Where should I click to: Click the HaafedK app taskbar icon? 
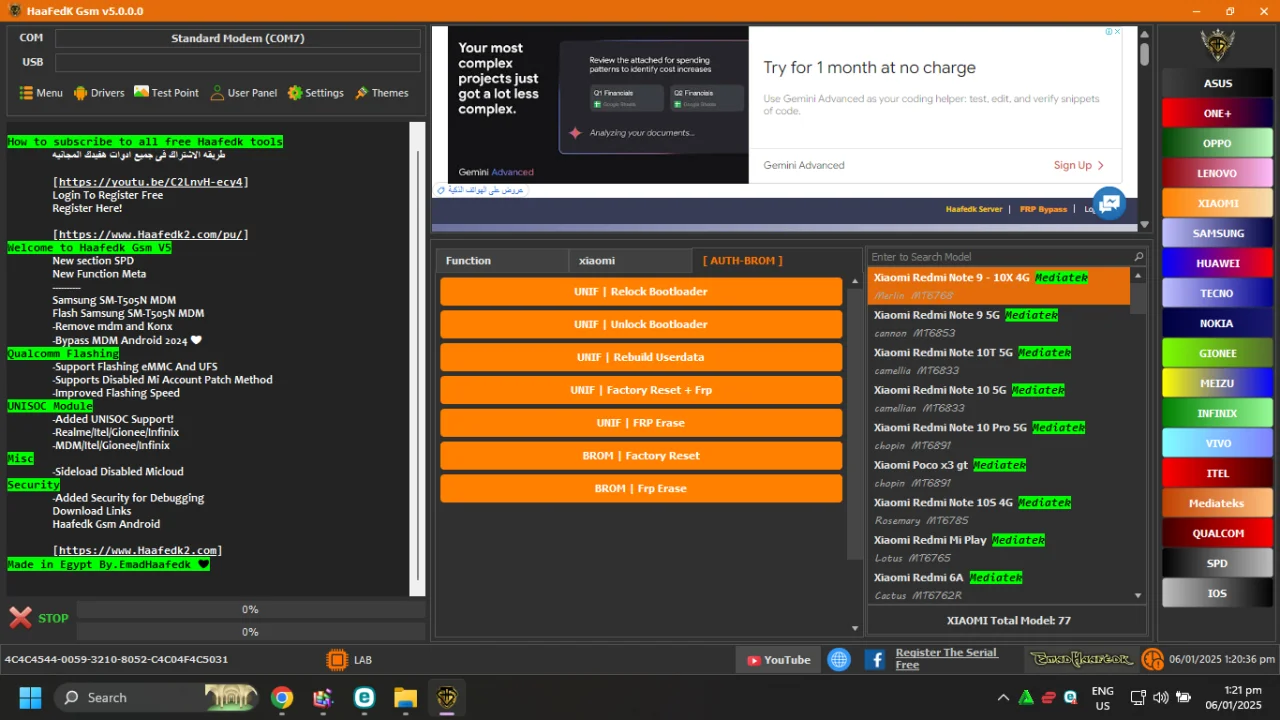coord(446,697)
